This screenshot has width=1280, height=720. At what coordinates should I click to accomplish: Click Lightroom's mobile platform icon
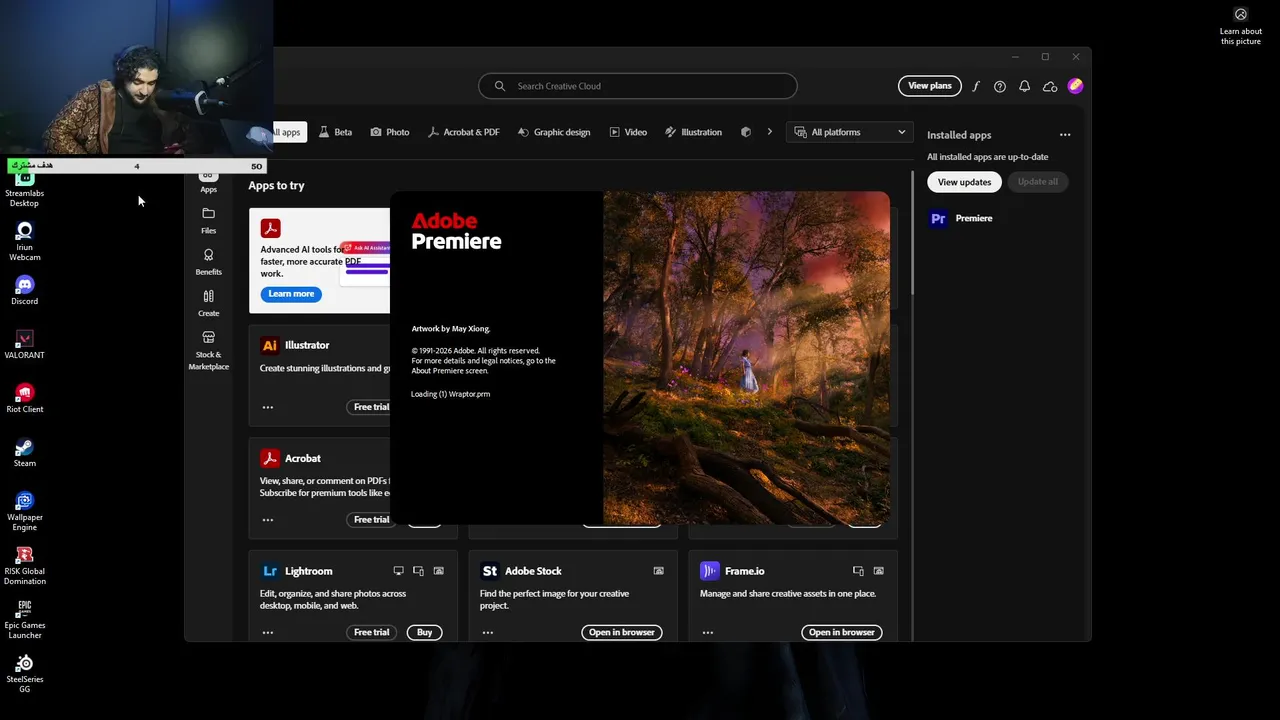point(418,571)
